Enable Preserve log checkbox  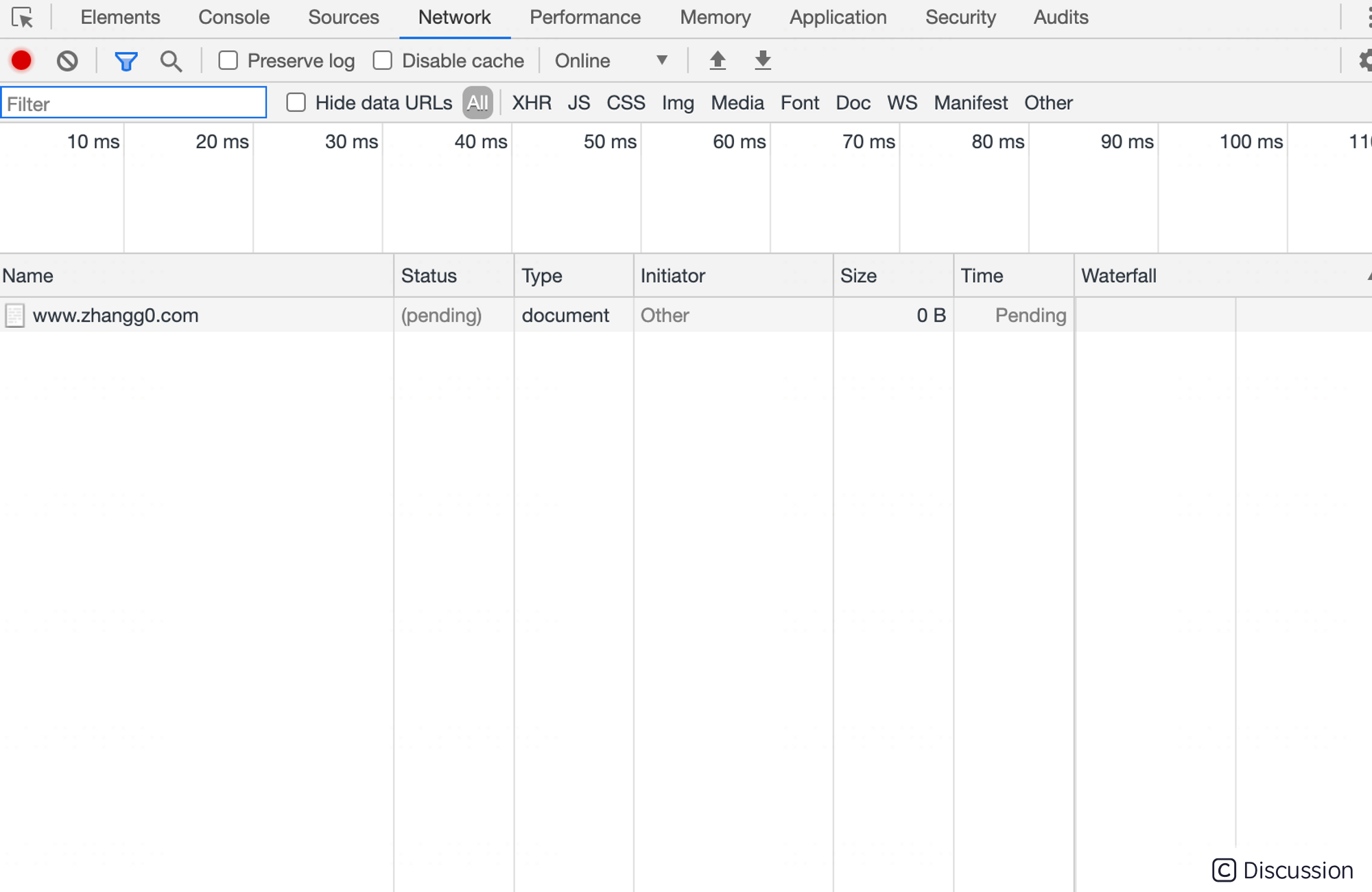coord(228,60)
